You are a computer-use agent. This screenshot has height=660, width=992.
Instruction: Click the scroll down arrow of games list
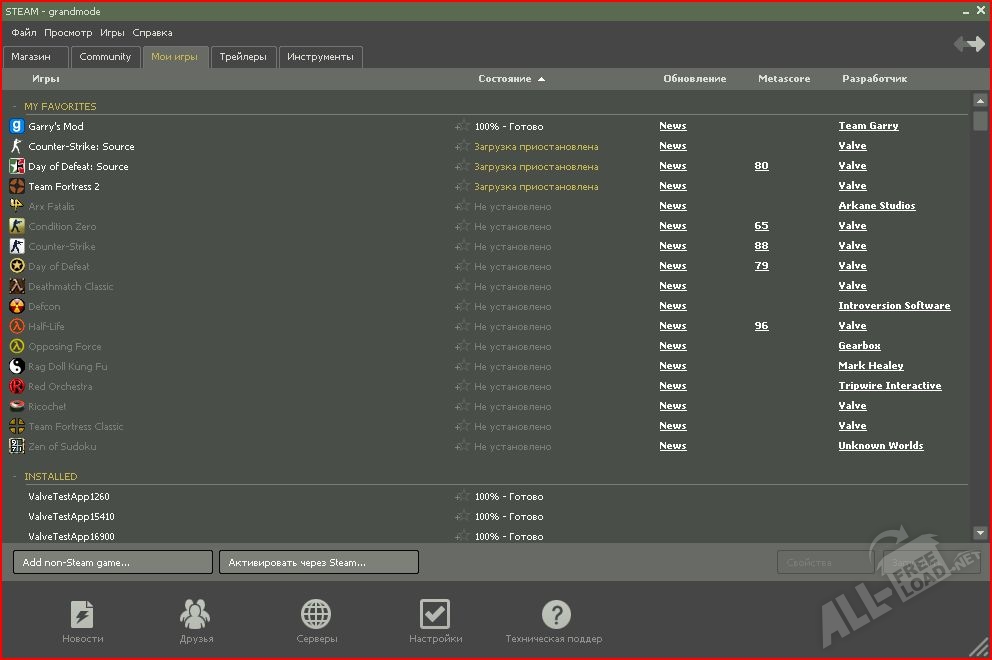tap(980, 533)
